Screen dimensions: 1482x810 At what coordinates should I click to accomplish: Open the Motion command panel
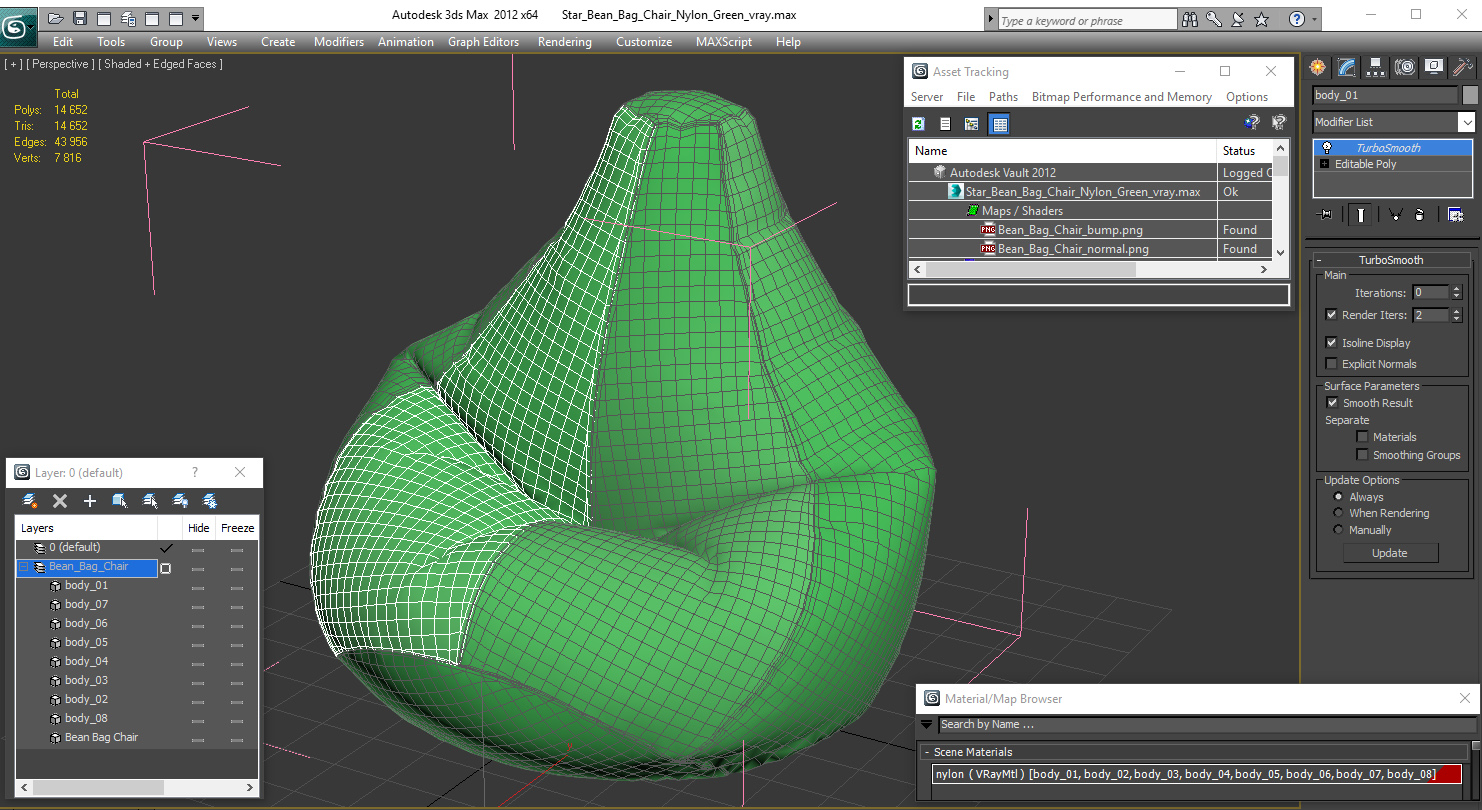(x=1405, y=67)
